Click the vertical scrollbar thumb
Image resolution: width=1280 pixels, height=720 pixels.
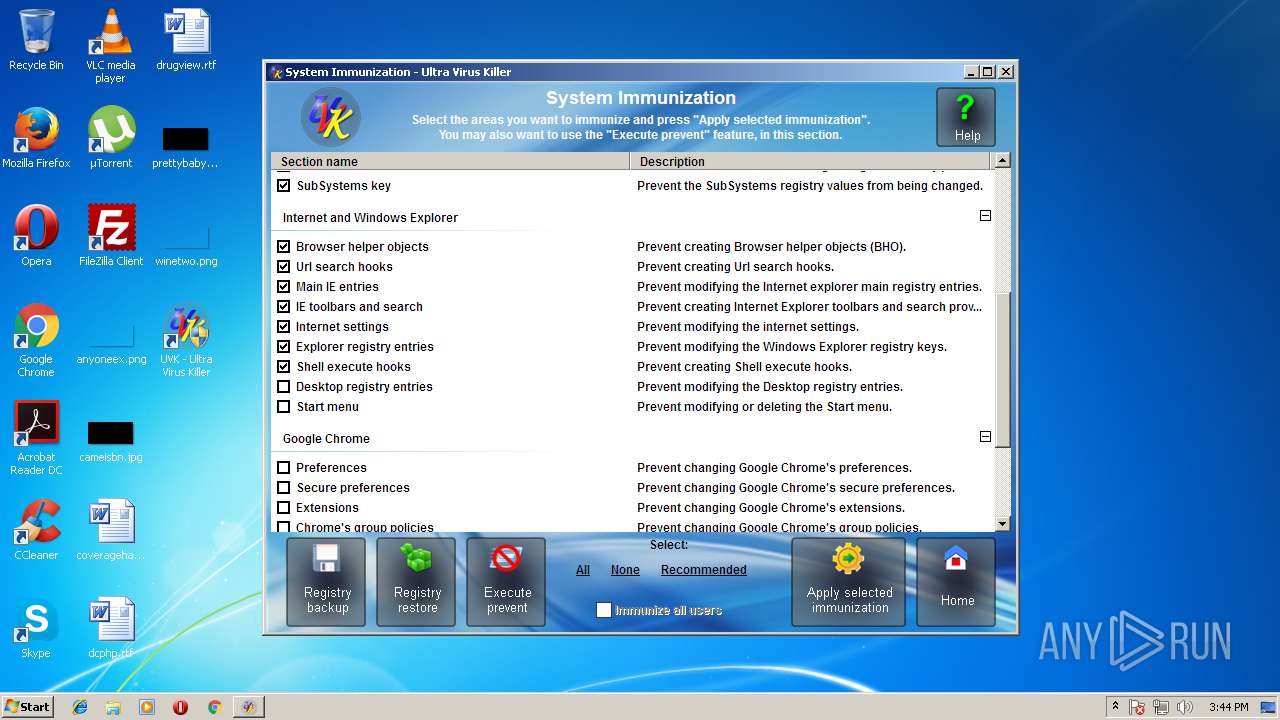coord(1003,372)
